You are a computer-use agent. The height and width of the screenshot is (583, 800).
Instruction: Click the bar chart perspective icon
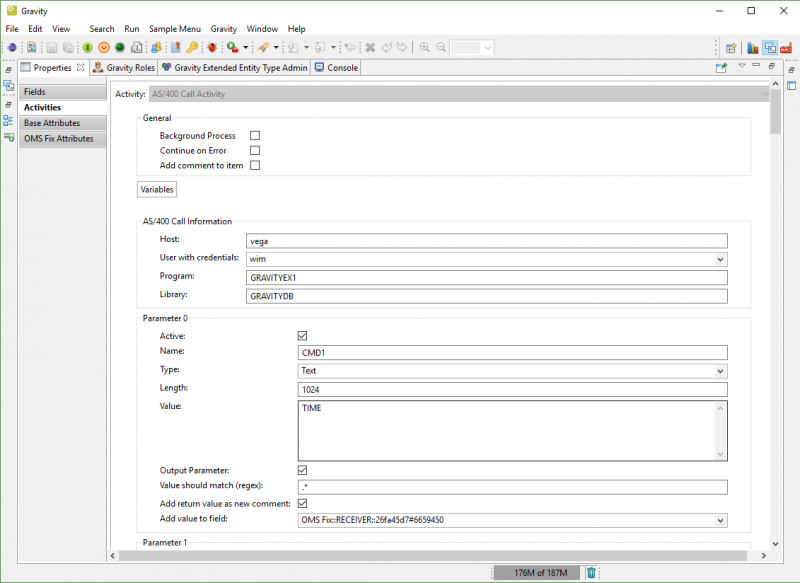point(751,47)
